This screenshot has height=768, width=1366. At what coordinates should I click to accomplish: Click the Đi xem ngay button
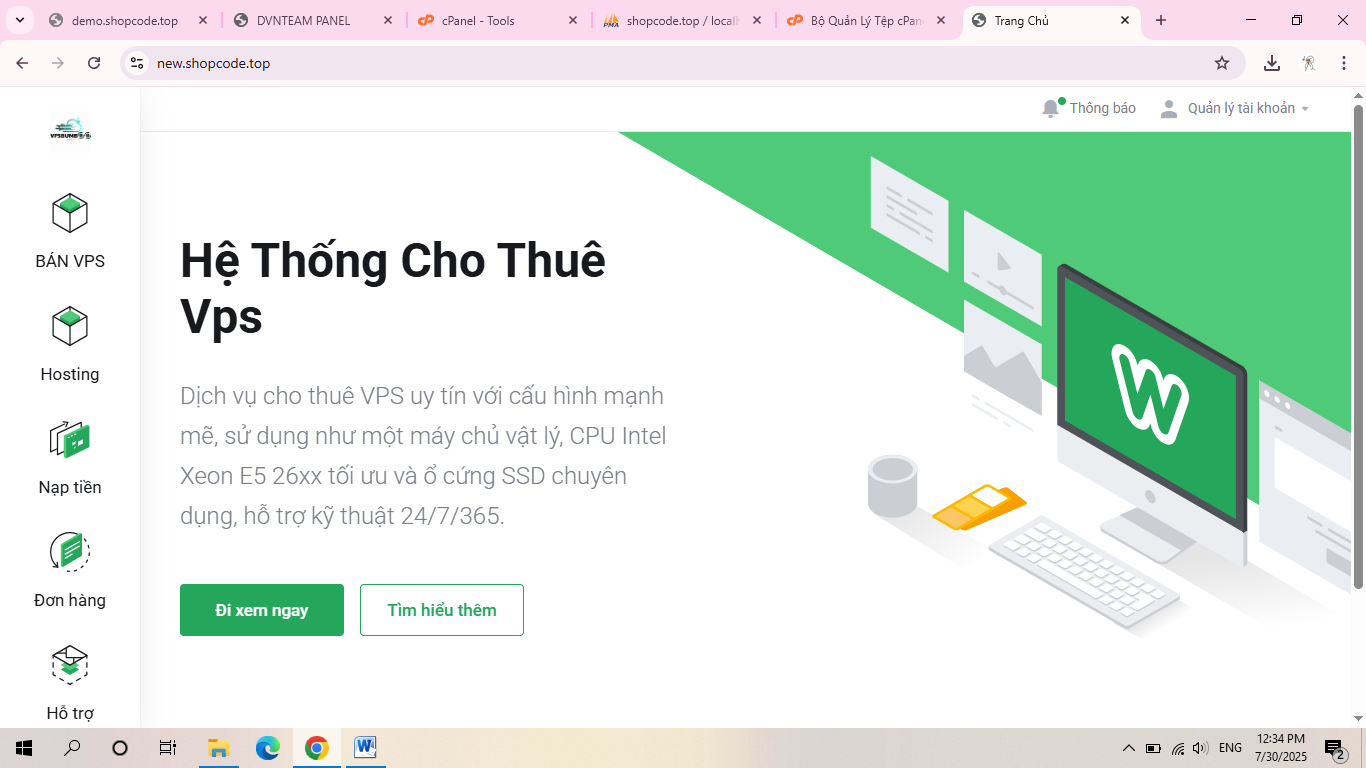[x=262, y=610]
